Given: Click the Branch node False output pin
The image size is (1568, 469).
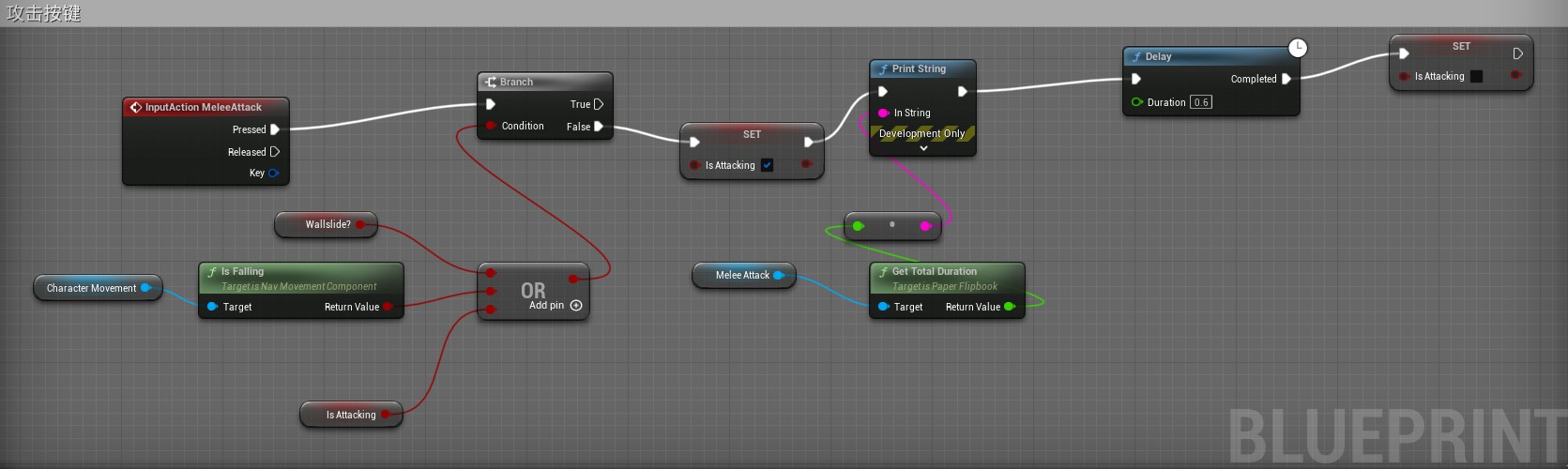Looking at the screenshot, I should coord(599,127).
